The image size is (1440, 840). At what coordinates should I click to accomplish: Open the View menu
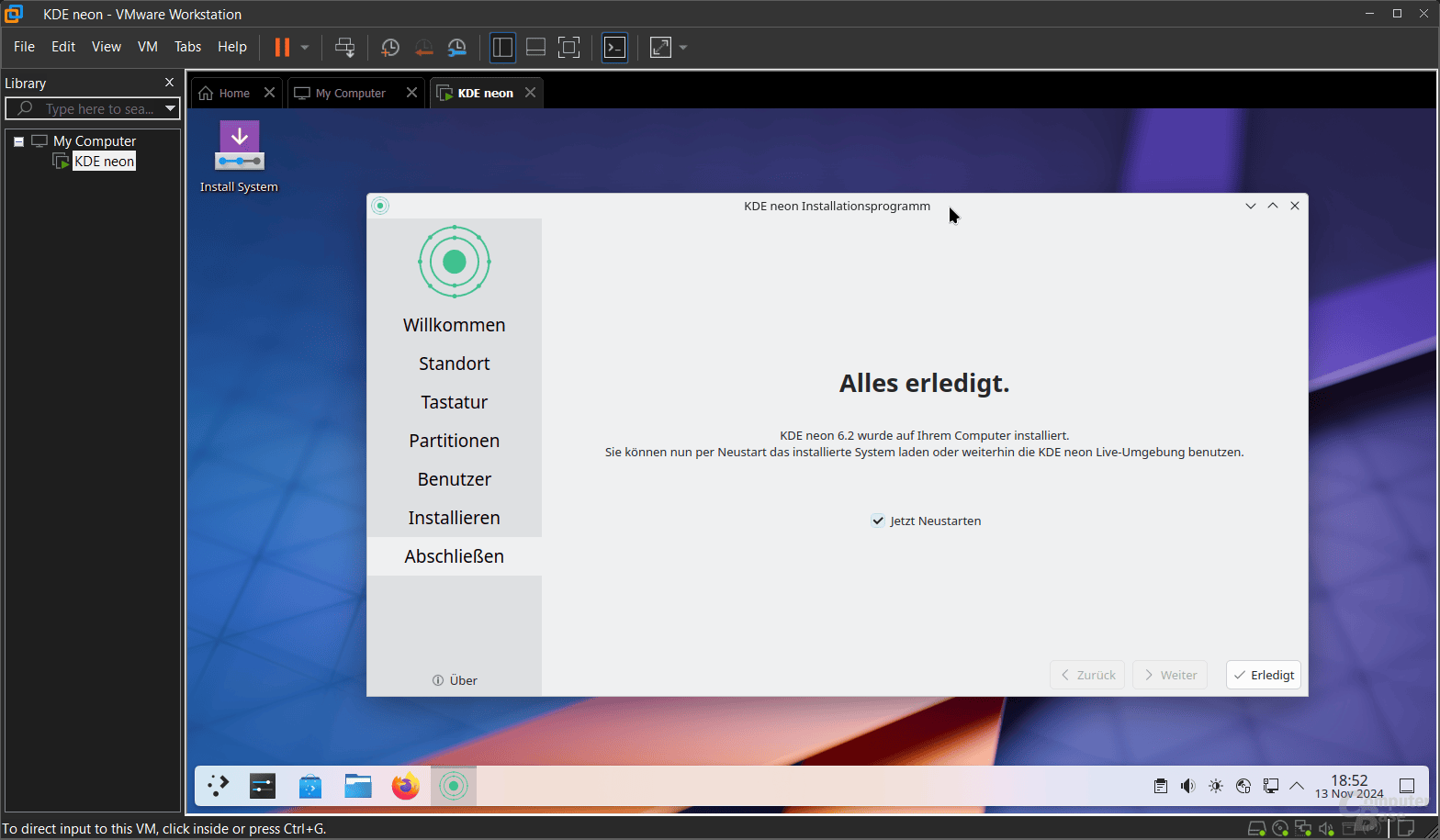coord(107,47)
